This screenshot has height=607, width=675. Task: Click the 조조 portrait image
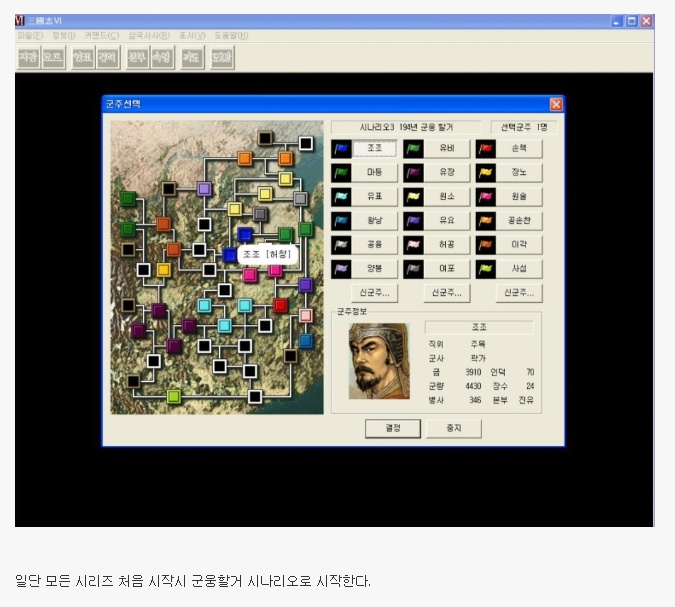click(379, 361)
